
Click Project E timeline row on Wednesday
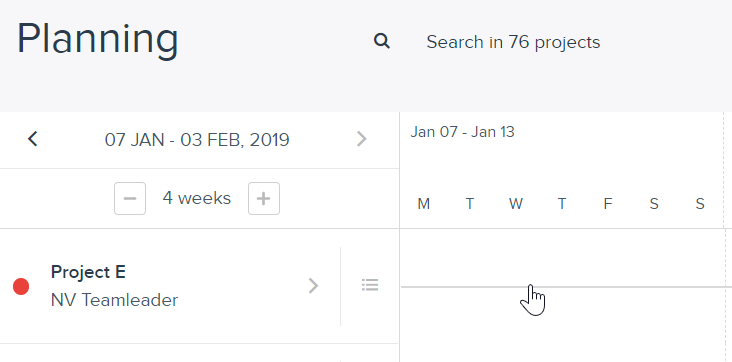515,286
